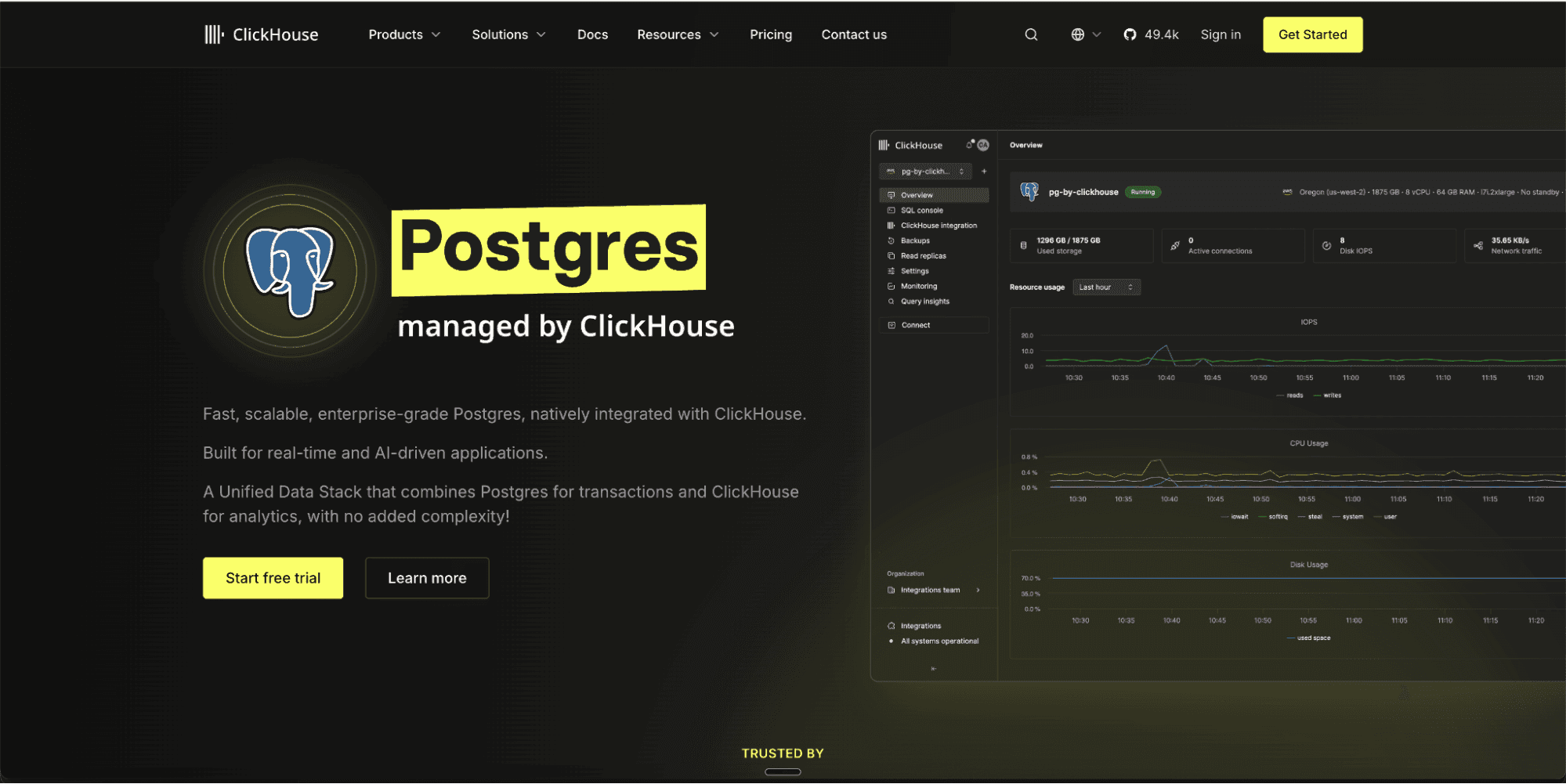The width and height of the screenshot is (1566, 784).
Task: Open the Last hour time range dropdown
Action: (x=1106, y=287)
